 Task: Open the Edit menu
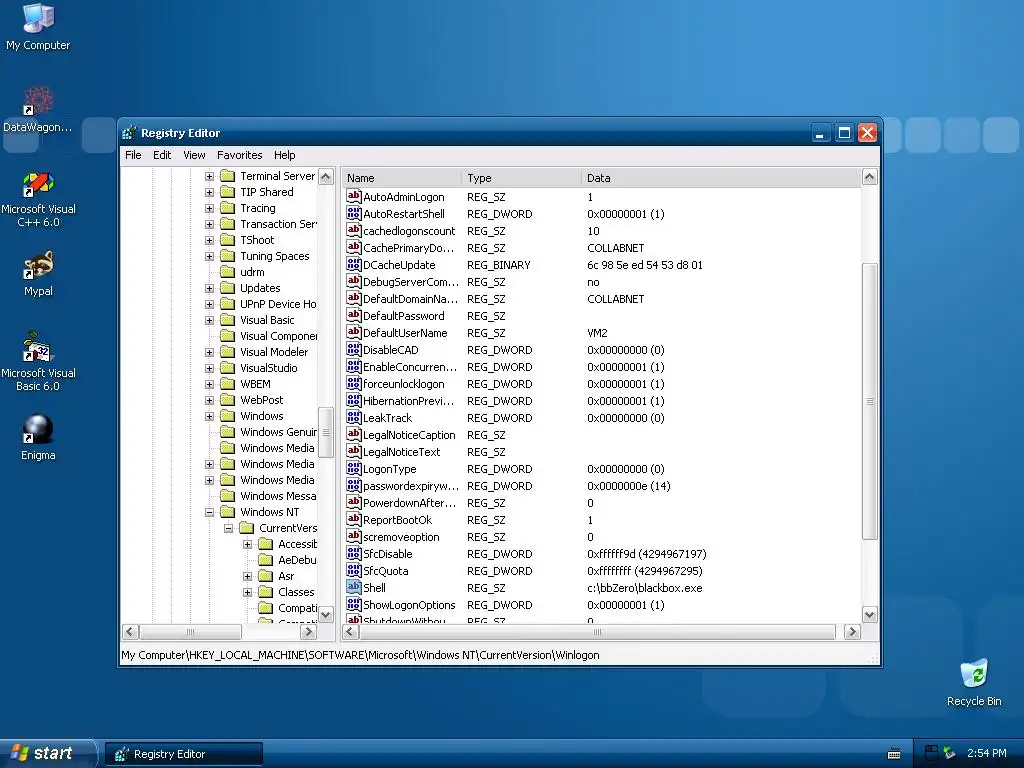pos(162,155)
